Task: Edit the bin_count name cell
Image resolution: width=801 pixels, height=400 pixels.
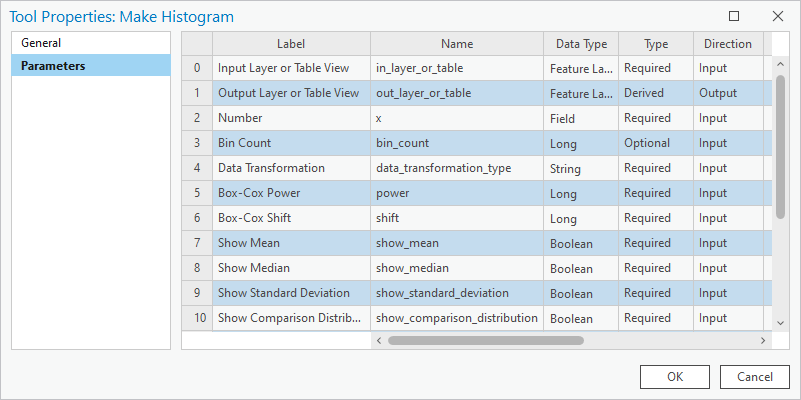Action: tap(457, 143)
